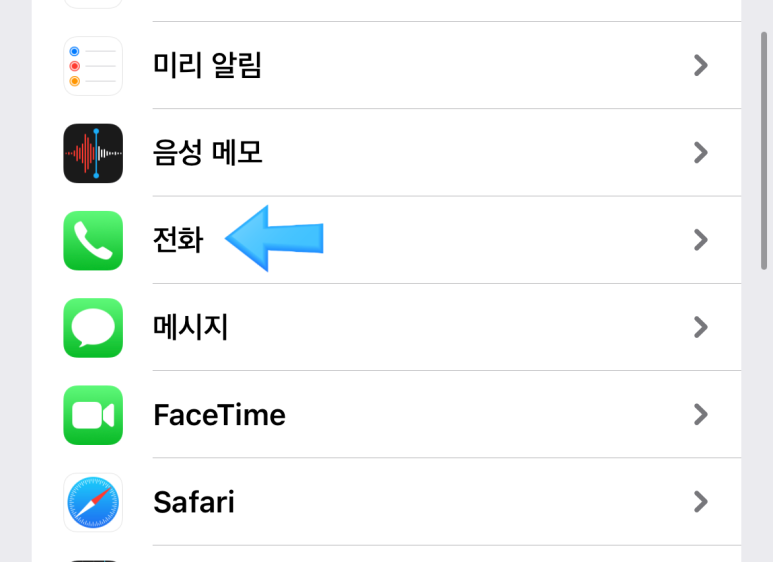The width and height of the screenshot is (773, 562).
Task: Expand 메시지 using its chevron
Action: 701,327
